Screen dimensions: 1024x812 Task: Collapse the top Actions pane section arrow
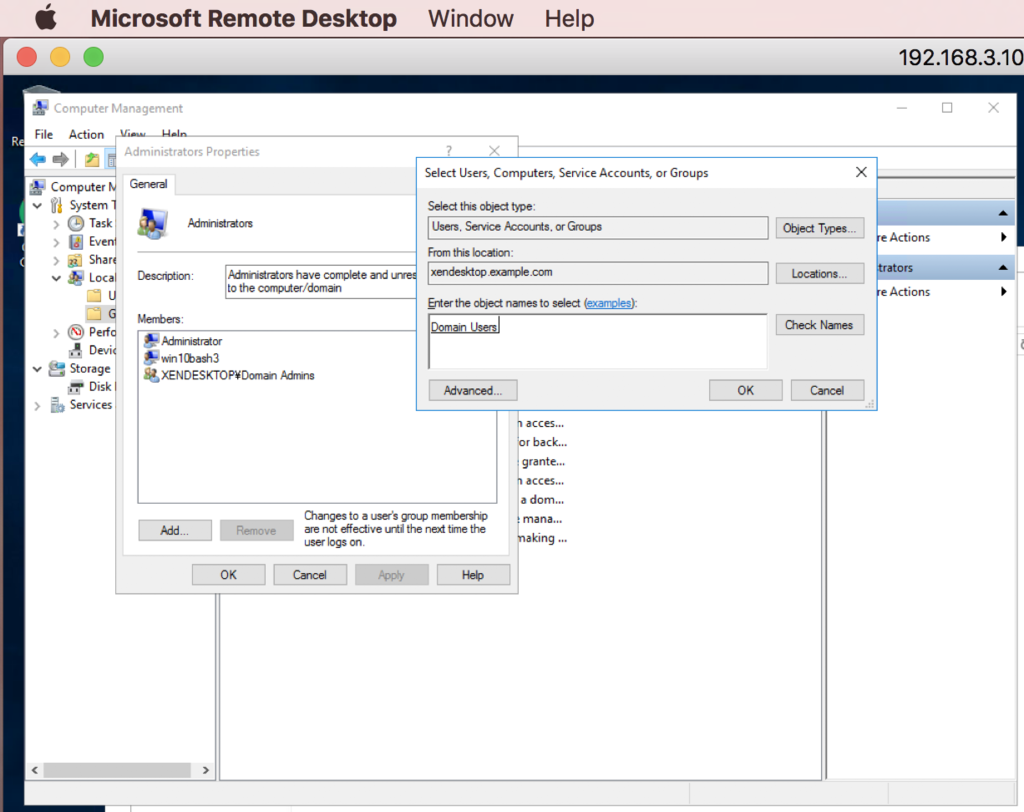pyautogui.click(x=1002, y=214)
